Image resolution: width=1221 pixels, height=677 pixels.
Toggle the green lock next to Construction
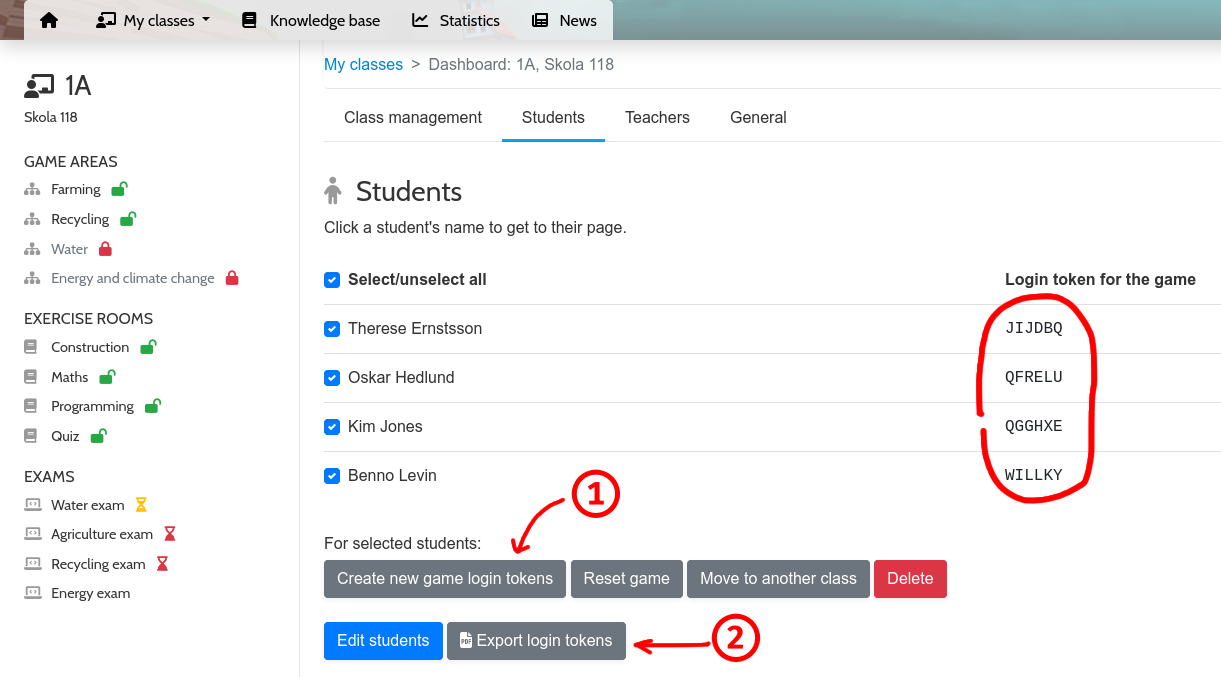(x=148, y=347)
